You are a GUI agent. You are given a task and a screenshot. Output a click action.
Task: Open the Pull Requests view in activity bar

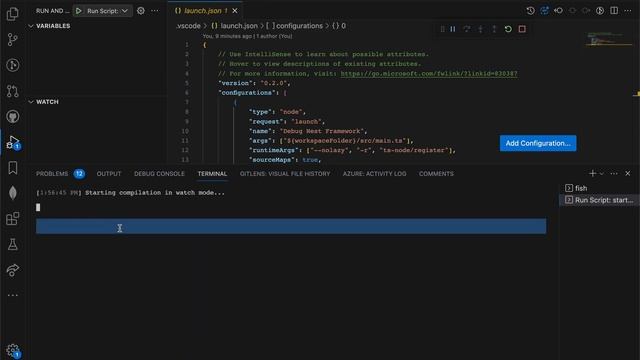(13, 91)
